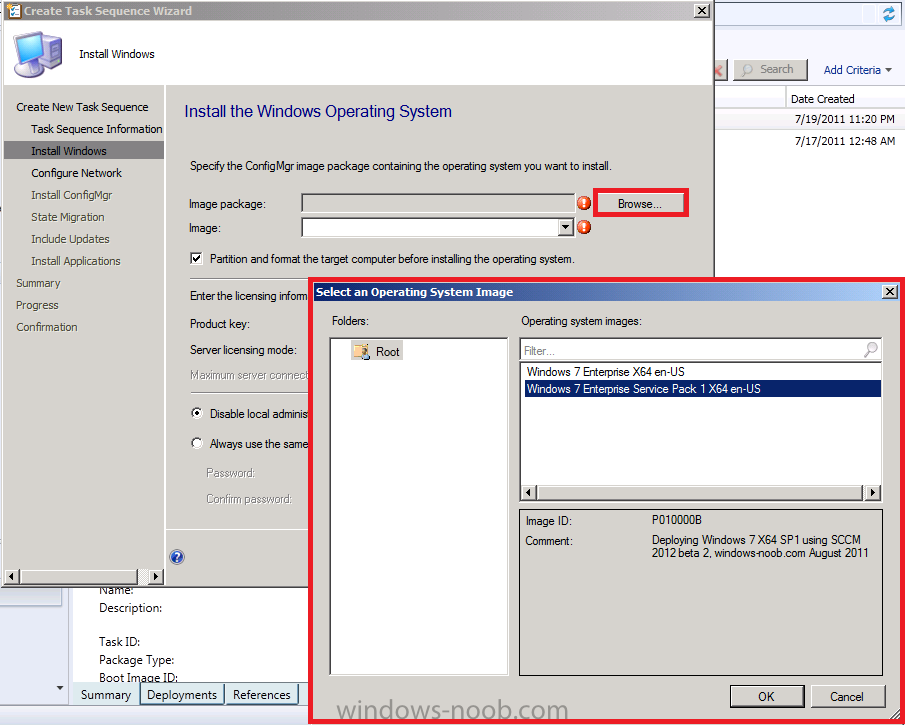Click the State Migration step

(x=68, y=216)
